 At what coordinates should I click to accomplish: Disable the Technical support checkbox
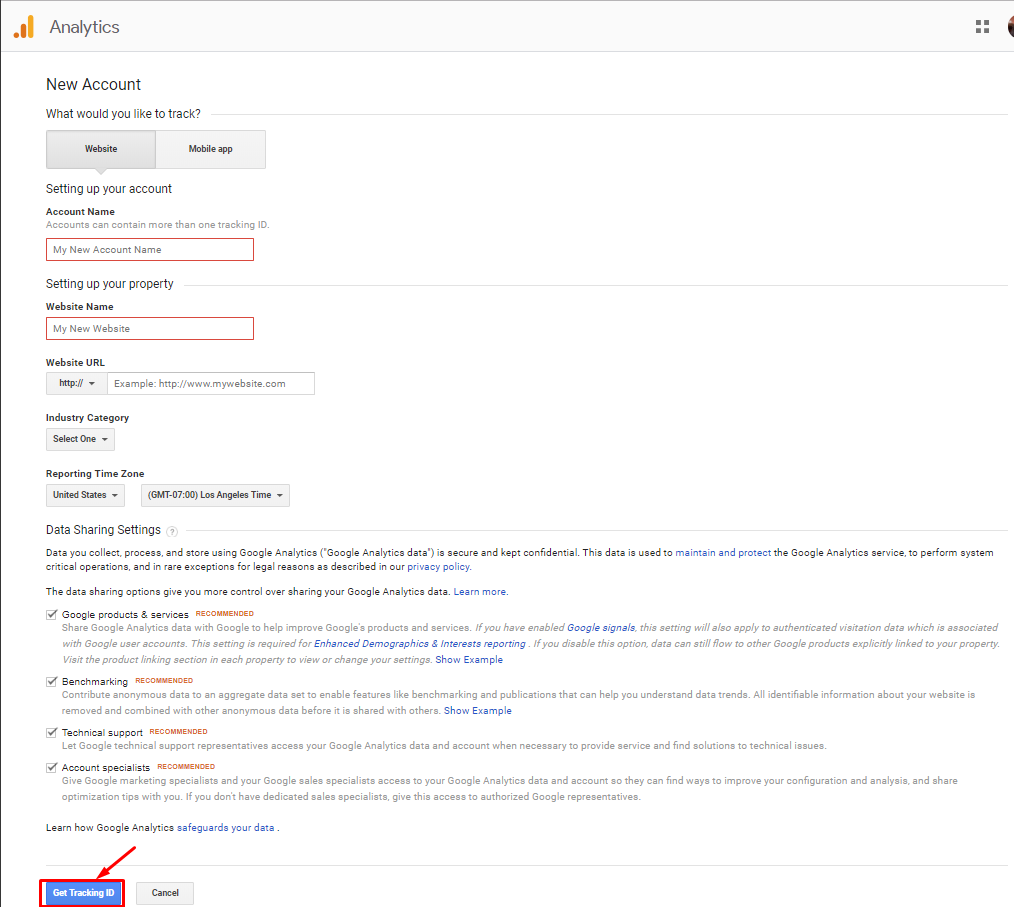point(52,733)
